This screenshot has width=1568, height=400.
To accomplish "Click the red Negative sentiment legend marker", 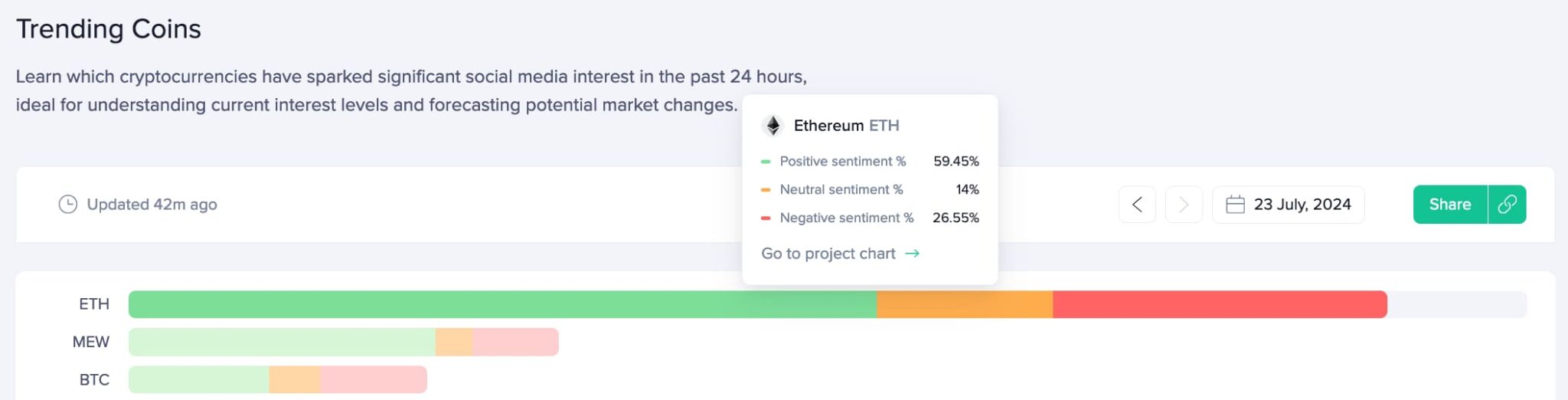I will point(766,218).
